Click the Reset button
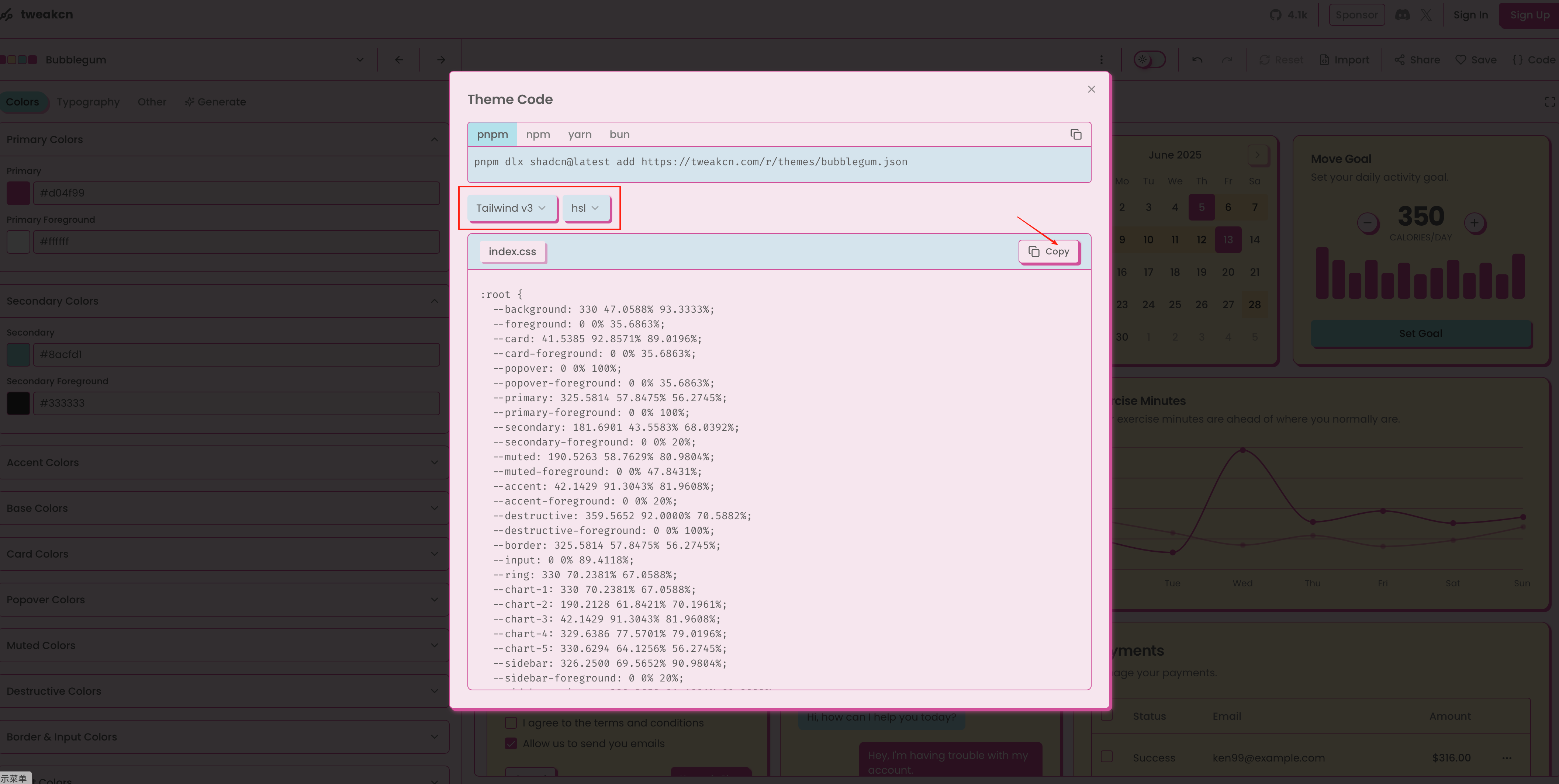The width and height of the screenshot is (1559, 784). coord(1281,60)
